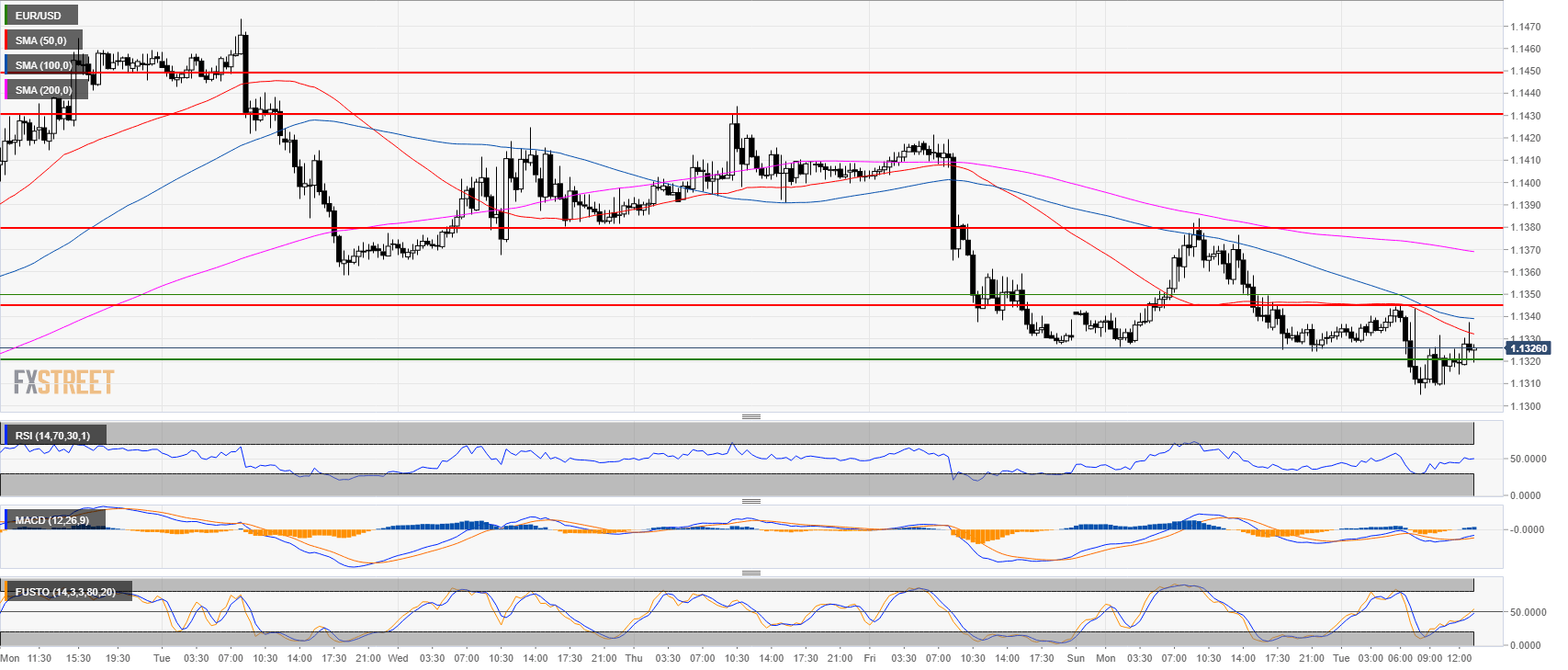Viewport: 1568px width, 670px height.
Task: Open the FUSTO (14,3,3,80,20) indicator label
Action: click(65, 592)
